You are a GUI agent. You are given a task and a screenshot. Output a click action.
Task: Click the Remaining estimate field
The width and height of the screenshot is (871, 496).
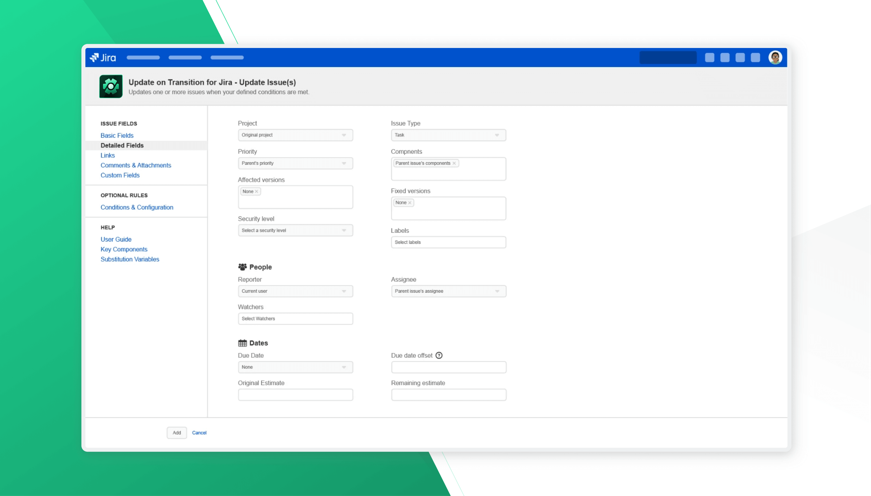point(448,395)
